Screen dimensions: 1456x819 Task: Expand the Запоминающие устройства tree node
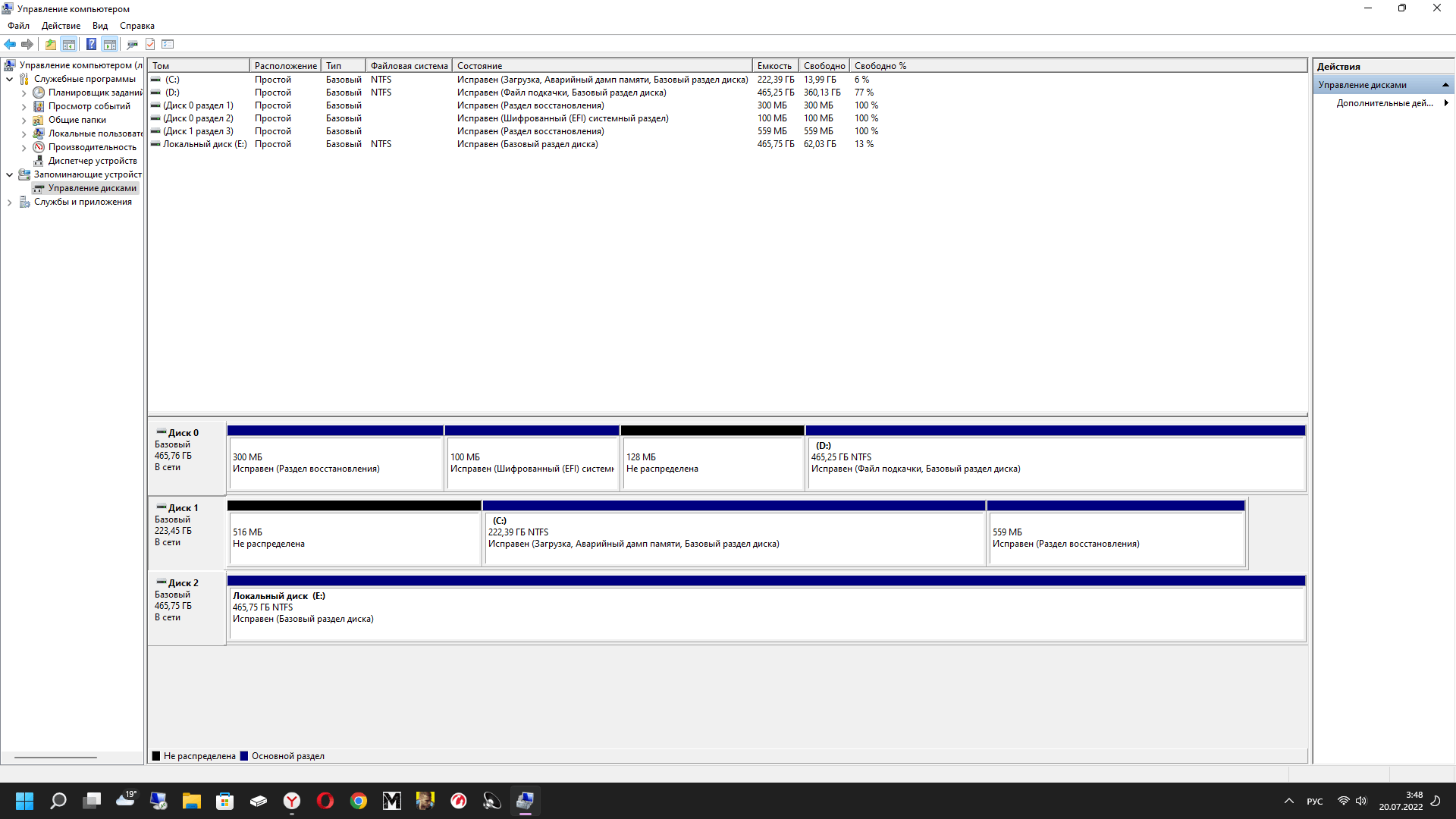[10, 174]
